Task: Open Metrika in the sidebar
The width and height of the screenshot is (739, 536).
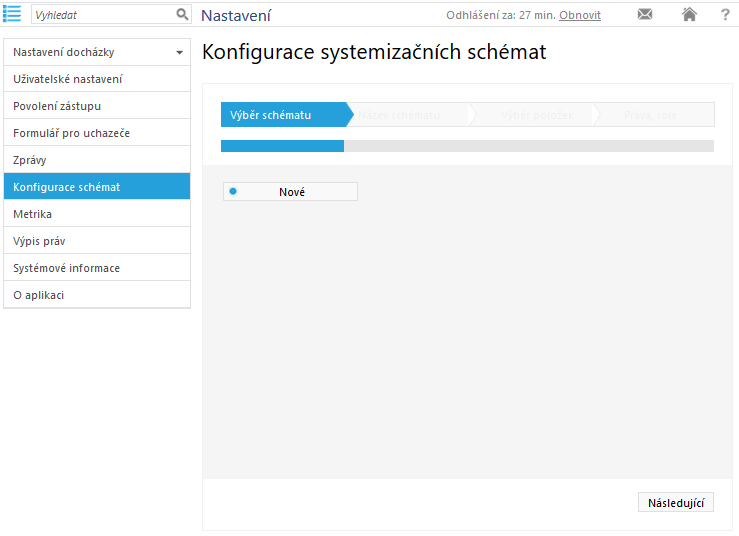Action: pyautogui.click(x=97, y=214)
